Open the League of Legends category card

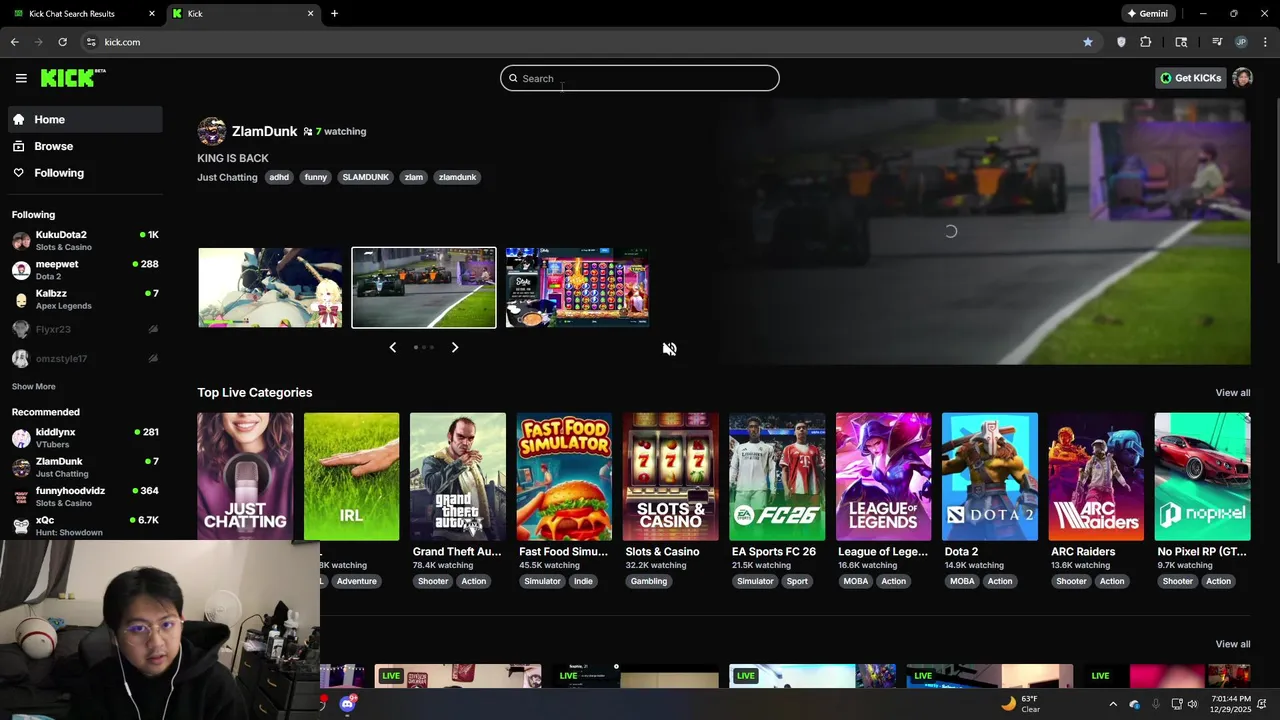pos(883,476)
